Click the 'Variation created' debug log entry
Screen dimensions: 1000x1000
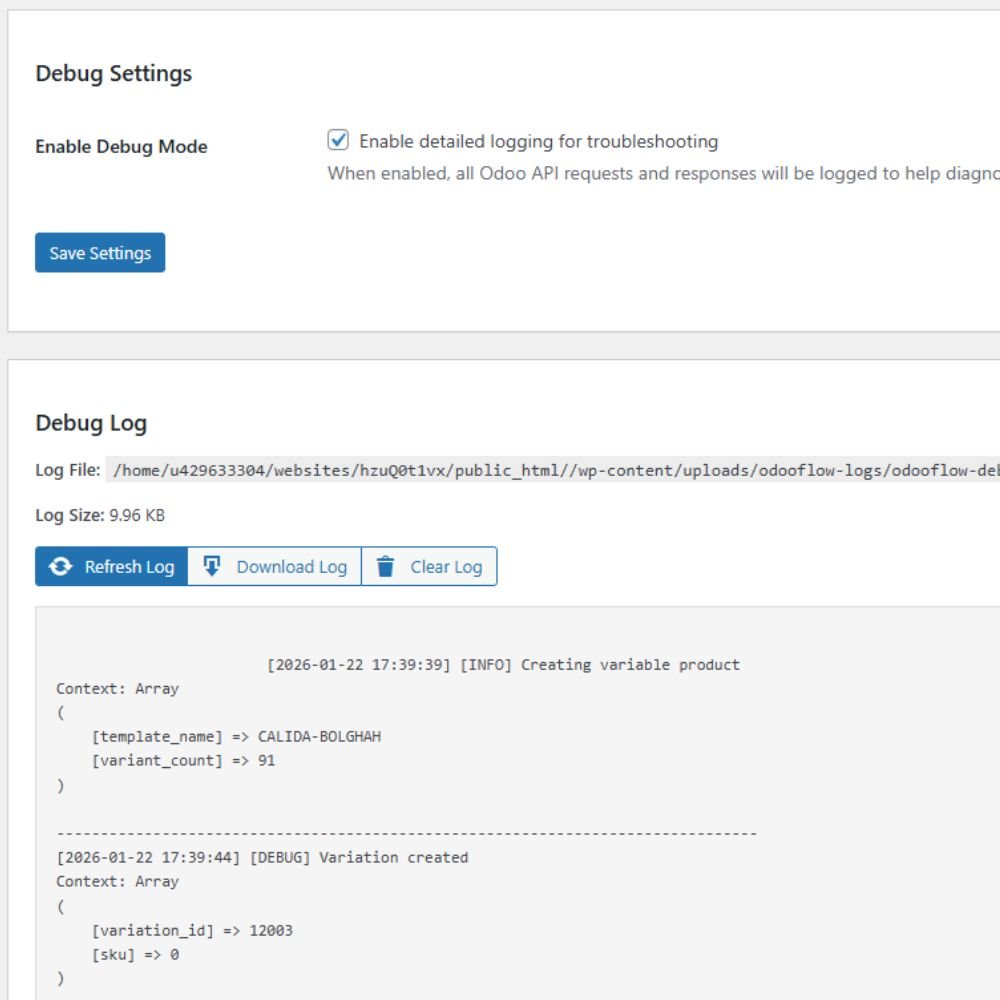point(262,857)
